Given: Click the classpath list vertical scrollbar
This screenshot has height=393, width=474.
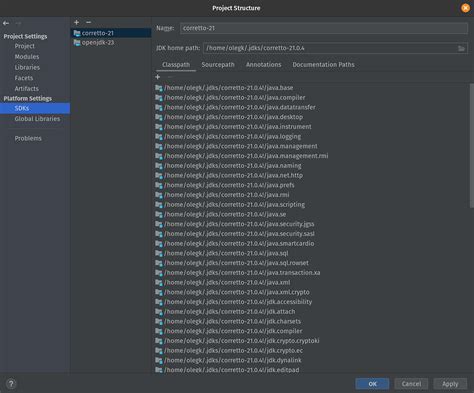Looking at the screenshot, I should [x=472, y=146].
